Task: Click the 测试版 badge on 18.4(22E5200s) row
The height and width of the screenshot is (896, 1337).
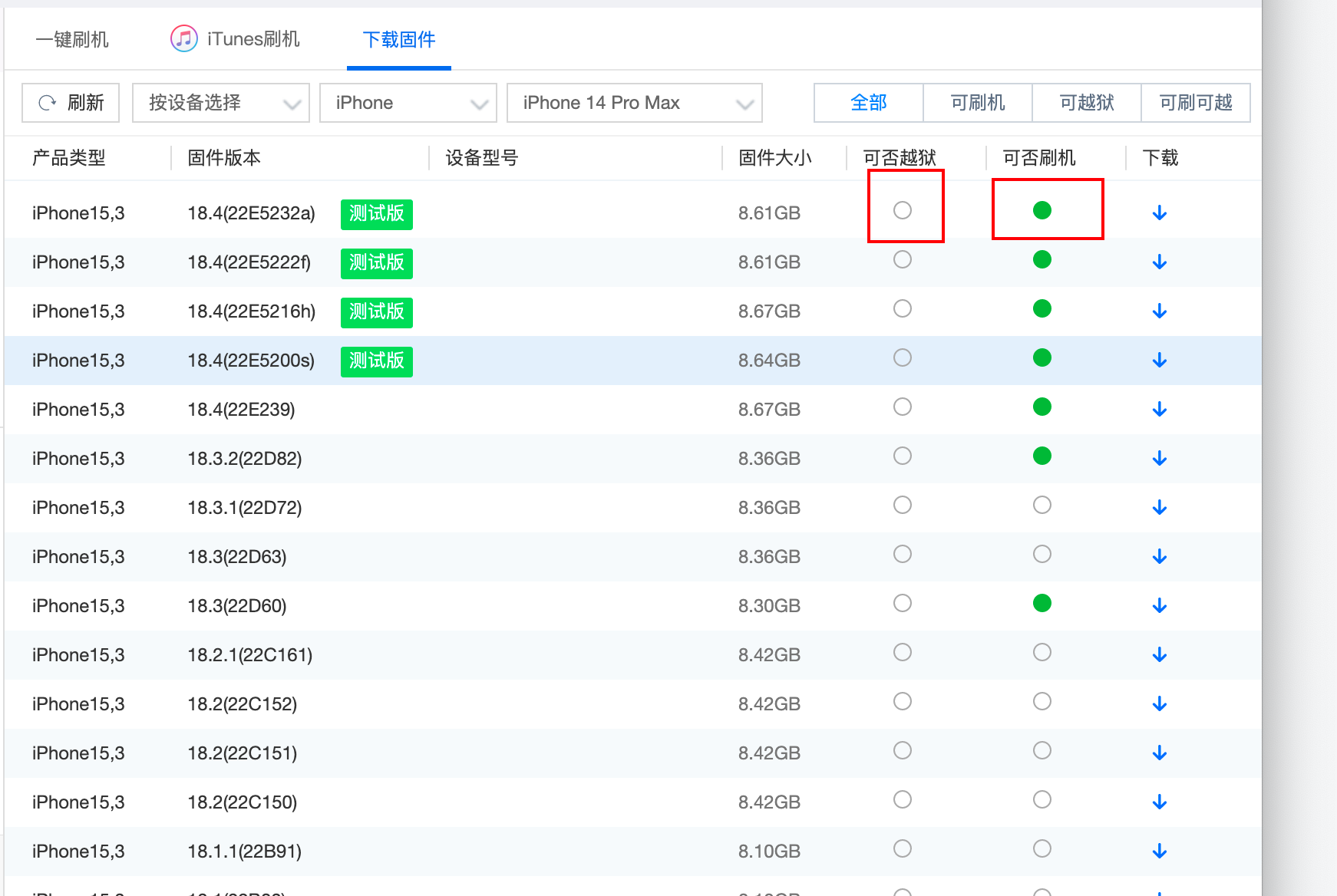Action: pyautogui.click(x=376, y=361)
